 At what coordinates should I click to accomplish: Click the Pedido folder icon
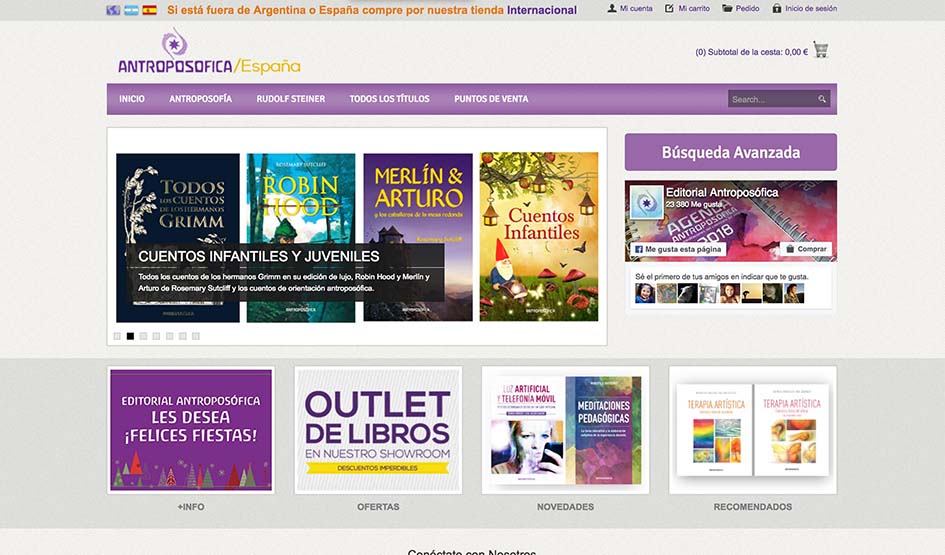[727, 8]
